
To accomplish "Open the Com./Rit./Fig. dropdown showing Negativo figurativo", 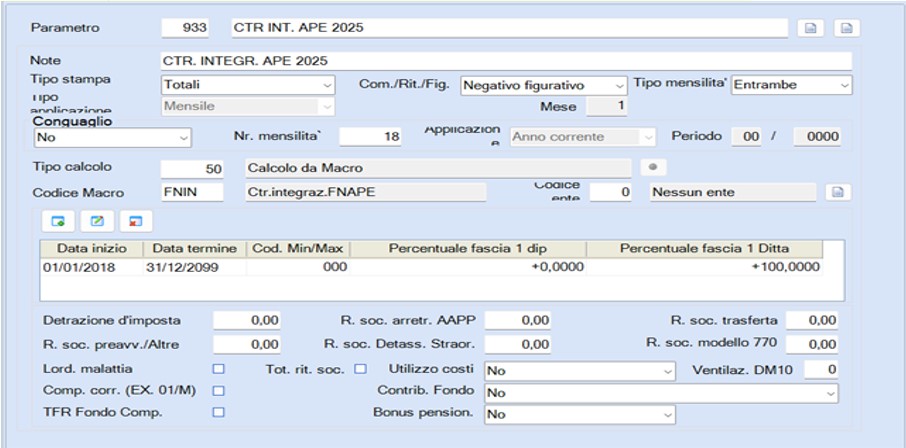I will tap(544, 85).
